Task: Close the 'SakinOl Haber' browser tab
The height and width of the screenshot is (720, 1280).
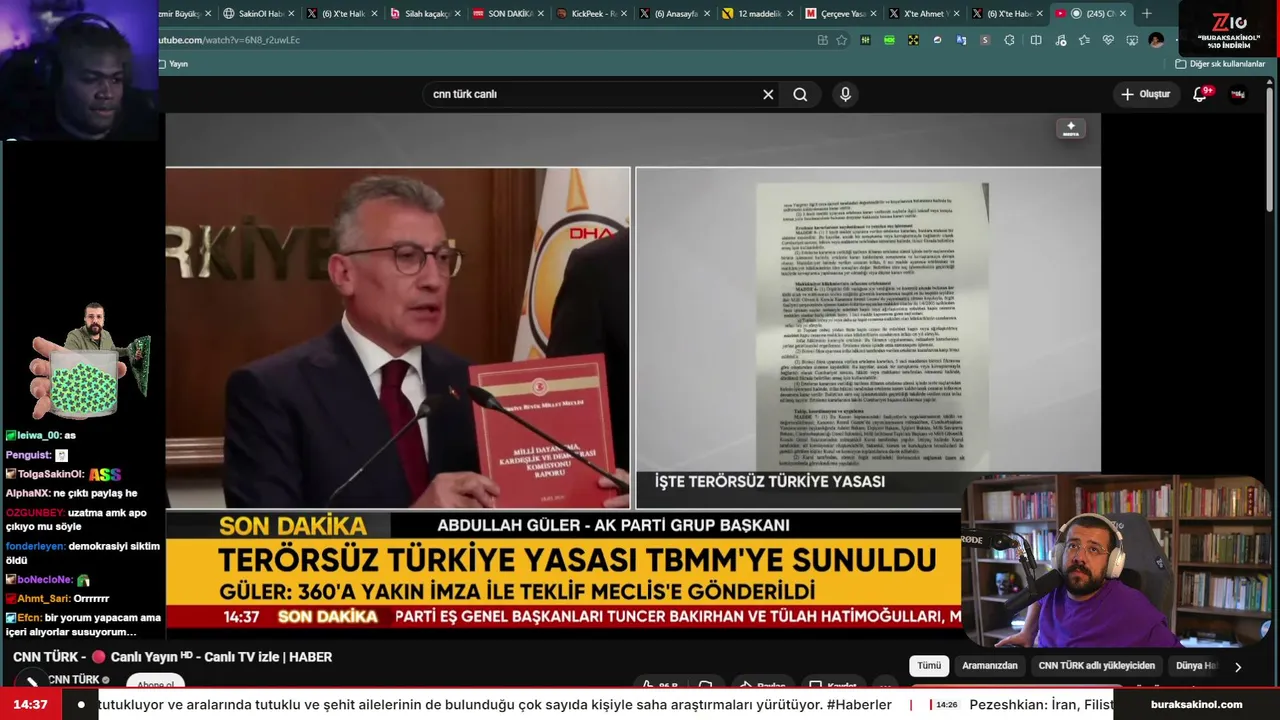Action: (292, 14)
